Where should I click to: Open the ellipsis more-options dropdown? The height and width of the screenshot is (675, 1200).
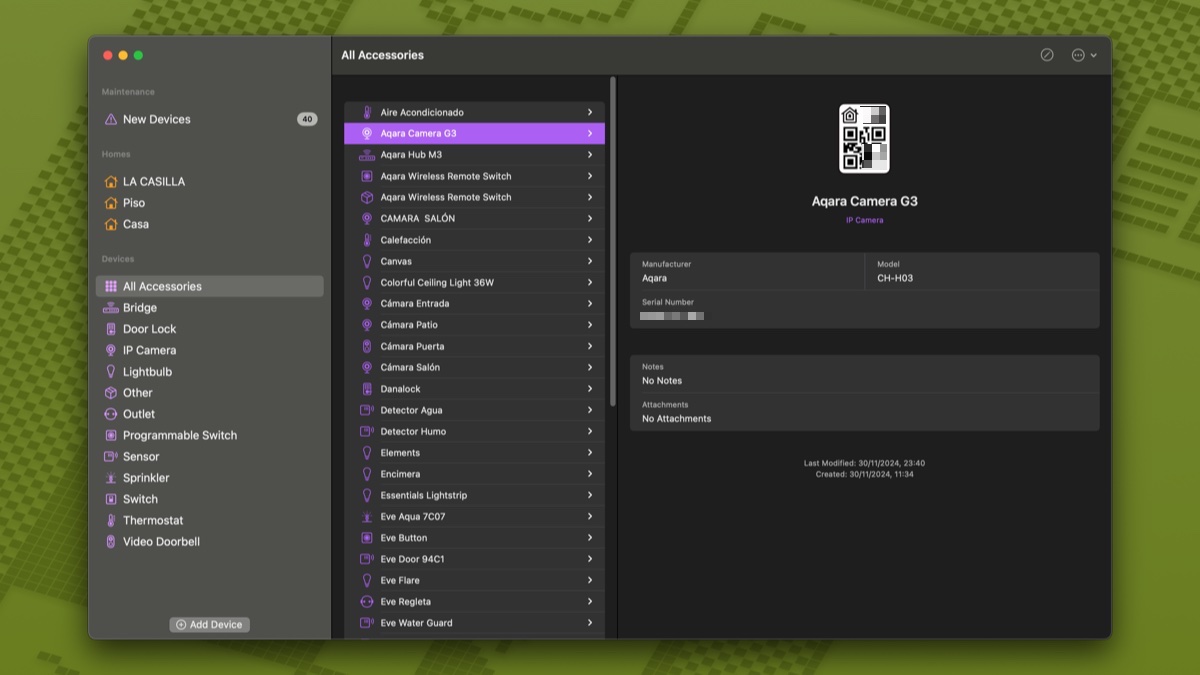click(1084, 55)
